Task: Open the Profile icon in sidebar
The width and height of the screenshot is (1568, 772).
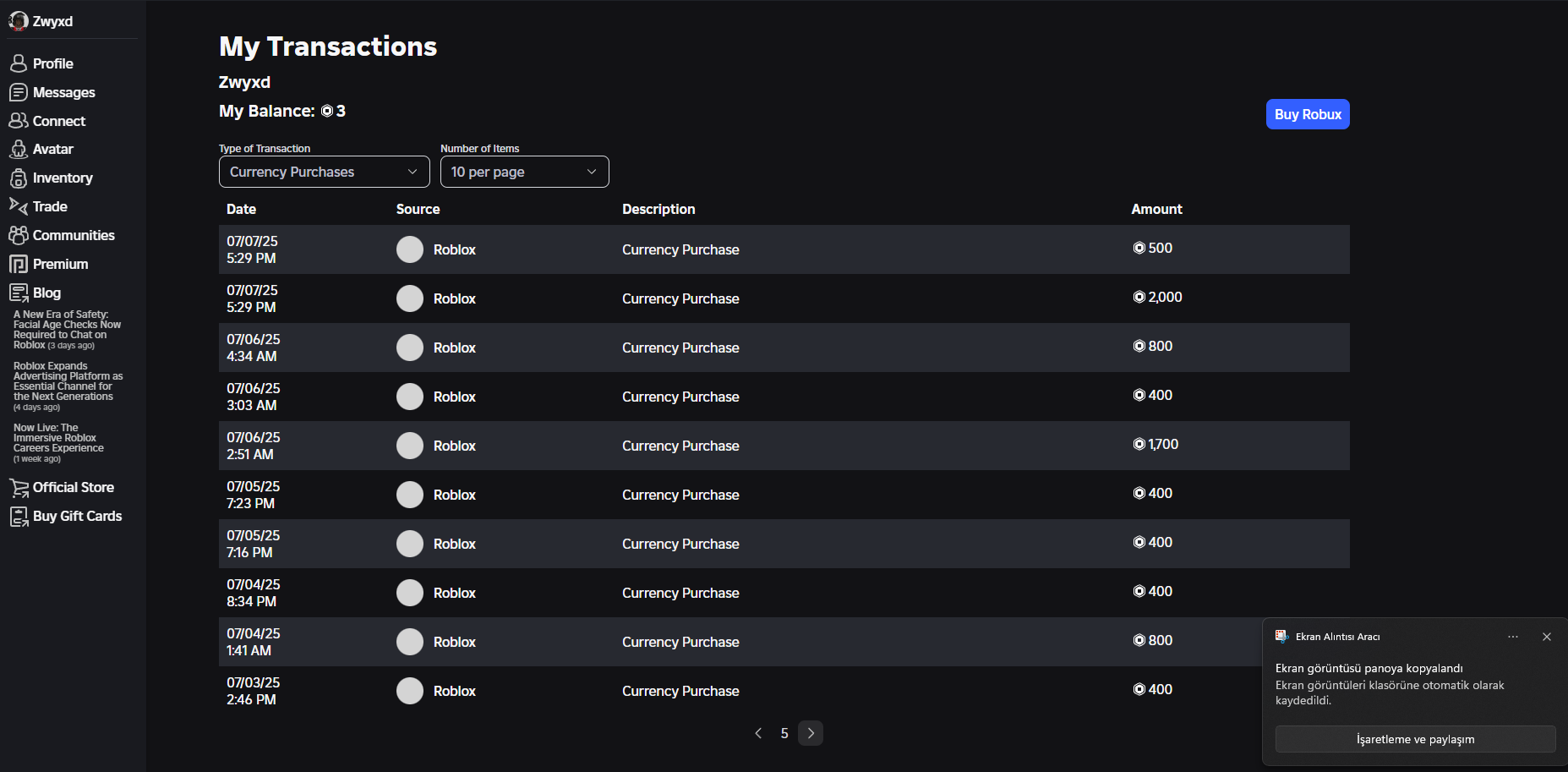Action: [18, 63]
